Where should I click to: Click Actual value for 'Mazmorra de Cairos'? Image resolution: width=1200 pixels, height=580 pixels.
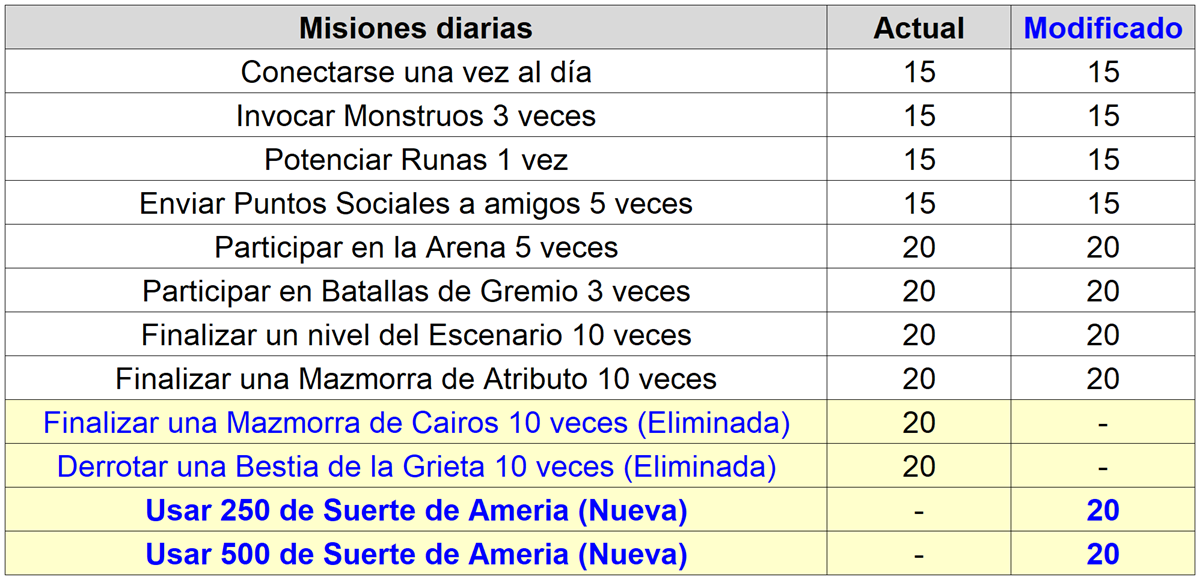[919, 423]
